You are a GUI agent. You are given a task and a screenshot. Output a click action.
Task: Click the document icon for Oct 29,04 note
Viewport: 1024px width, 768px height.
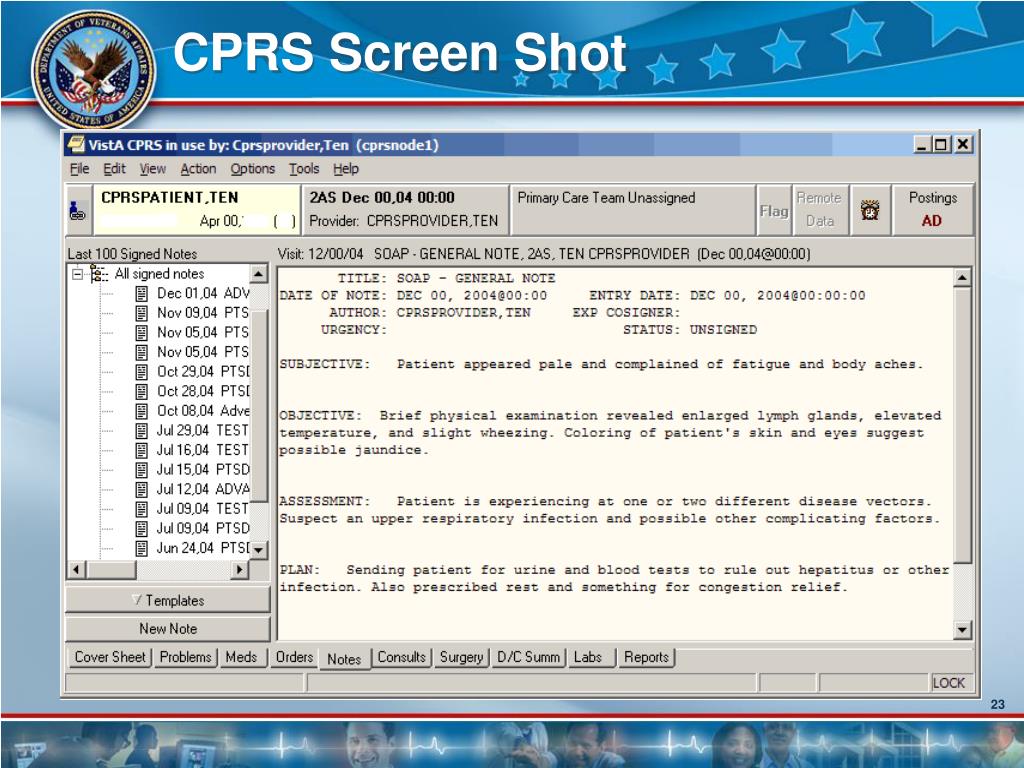click(x=141, y=372)
